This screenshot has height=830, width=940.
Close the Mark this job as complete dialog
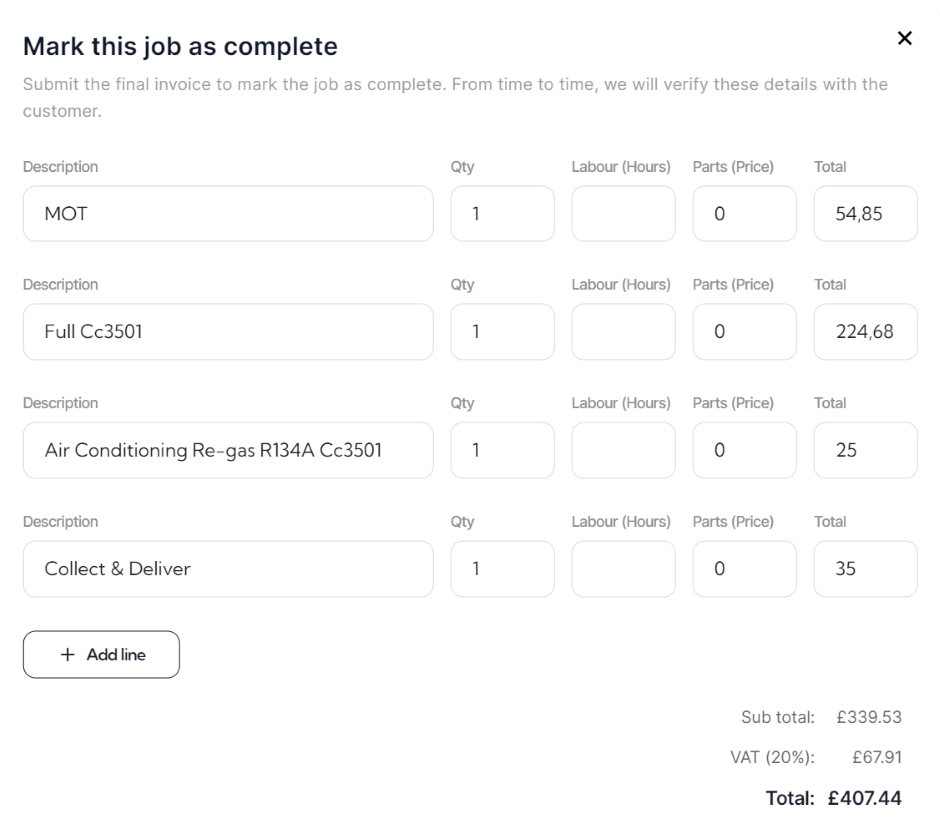click(905, 38)
